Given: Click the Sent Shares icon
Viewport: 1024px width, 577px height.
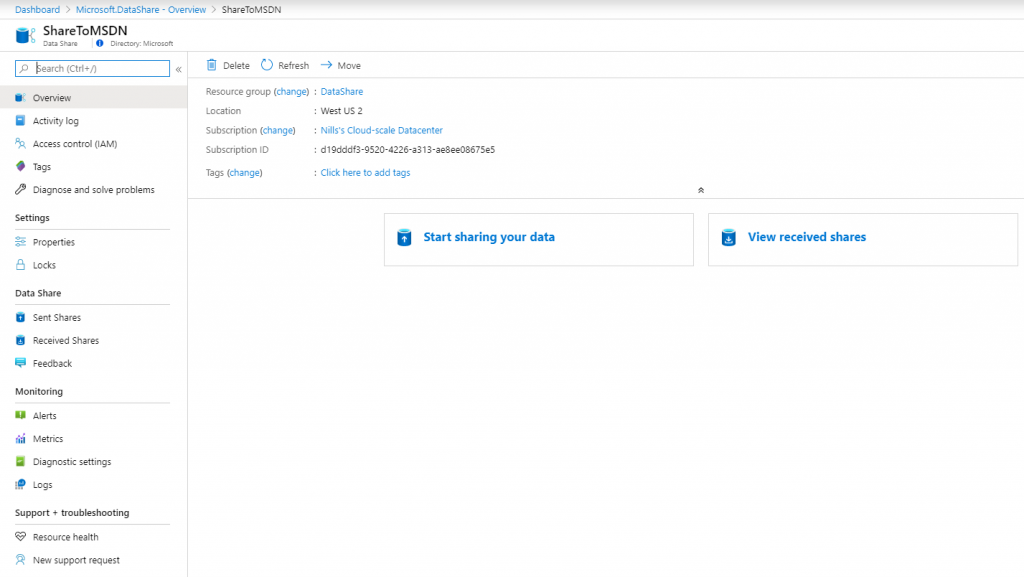Looking at the screenshot, I should (20, 317).
